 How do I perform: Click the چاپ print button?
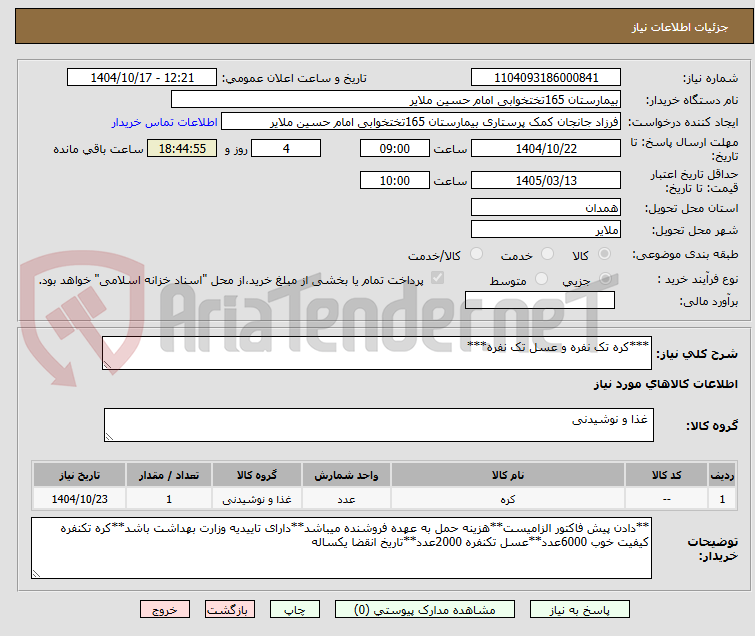[x=295, y=610]
